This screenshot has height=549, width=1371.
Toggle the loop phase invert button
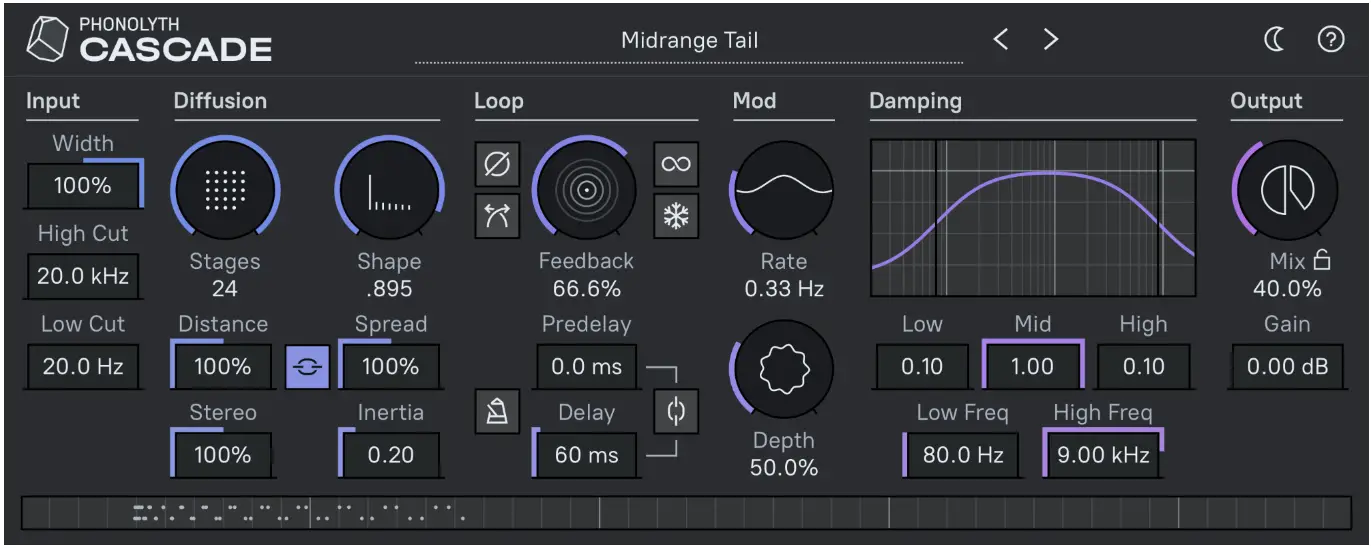(497, 163)
